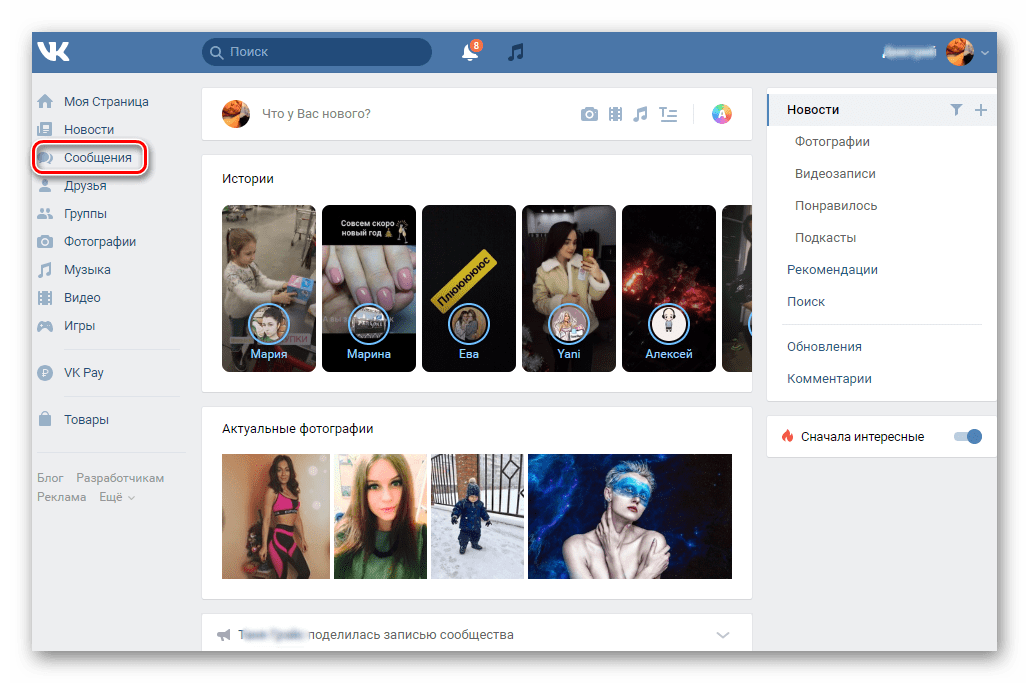Open VK Pay in the left menu
This screenshot has height=683, width=1029.
84,373
